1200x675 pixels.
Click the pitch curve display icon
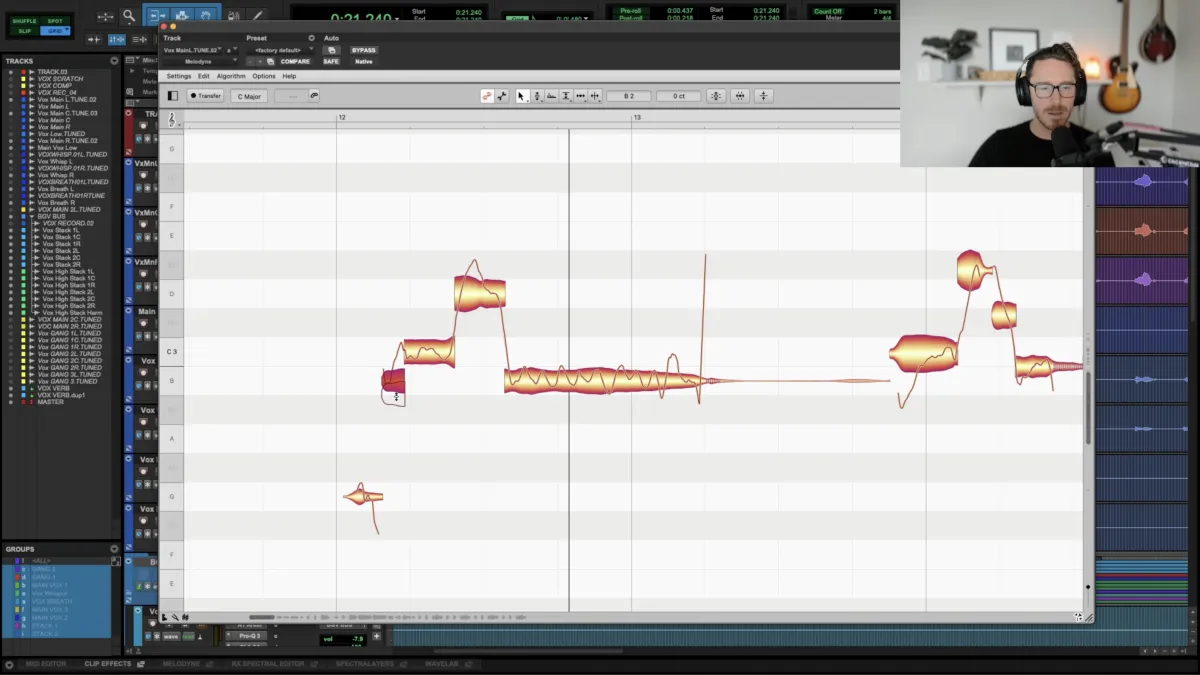(502, 96)
